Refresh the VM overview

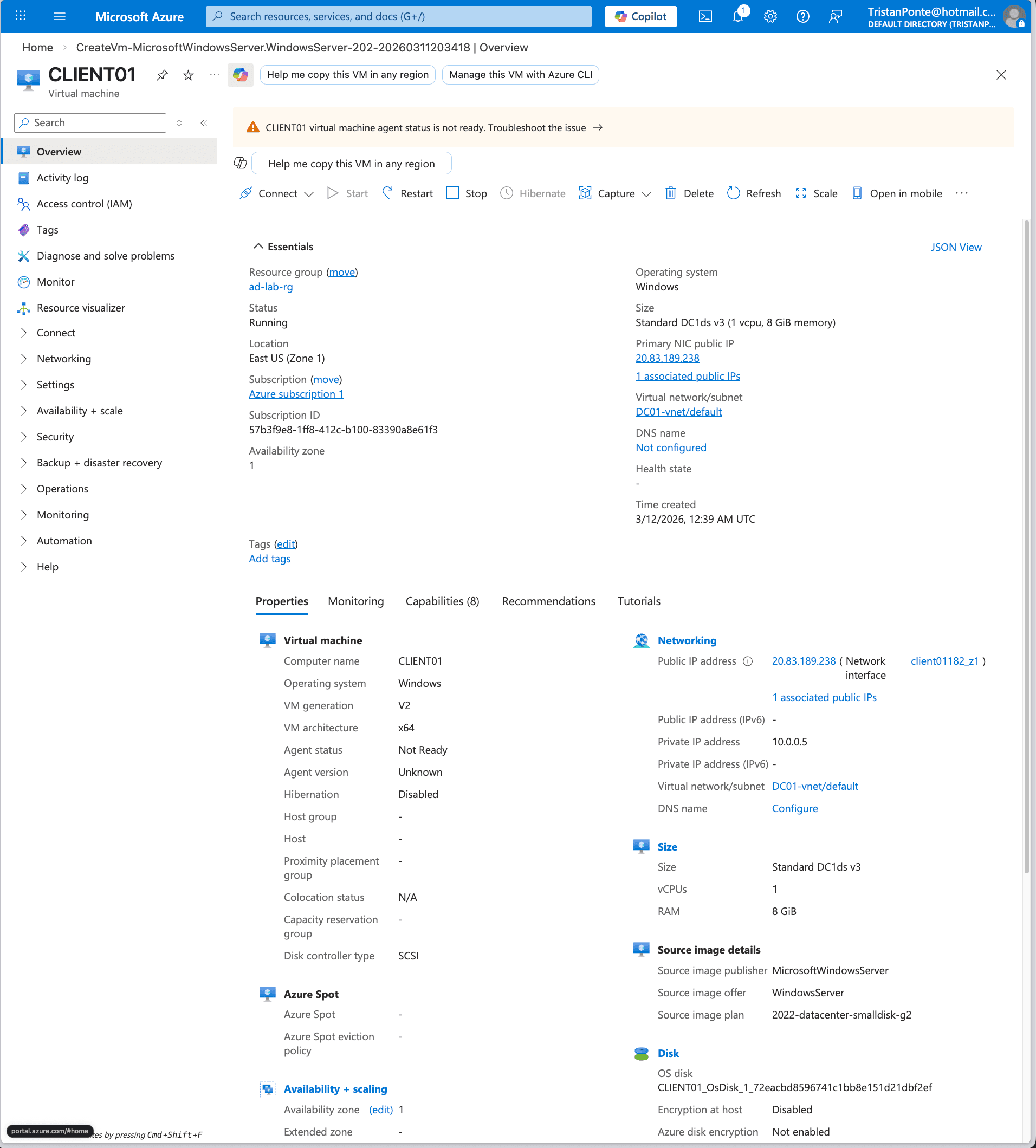pyautogui.click(x=754, y=193)
